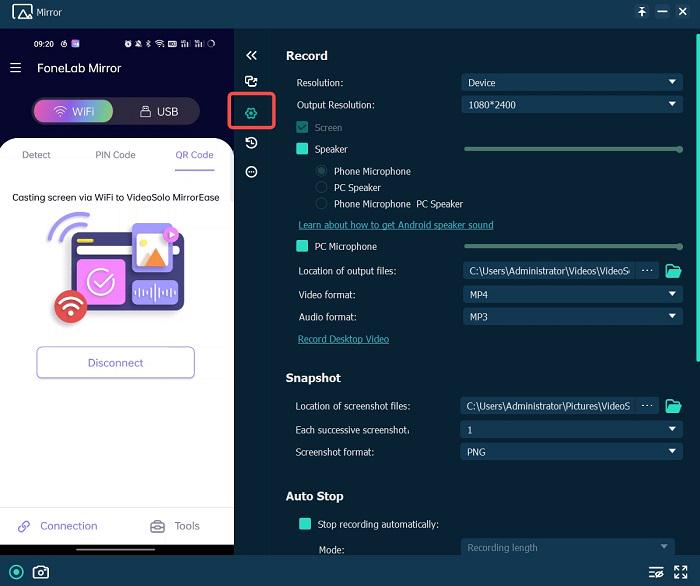Switch phone connection to WiFi mode

(x=73, y=111)
